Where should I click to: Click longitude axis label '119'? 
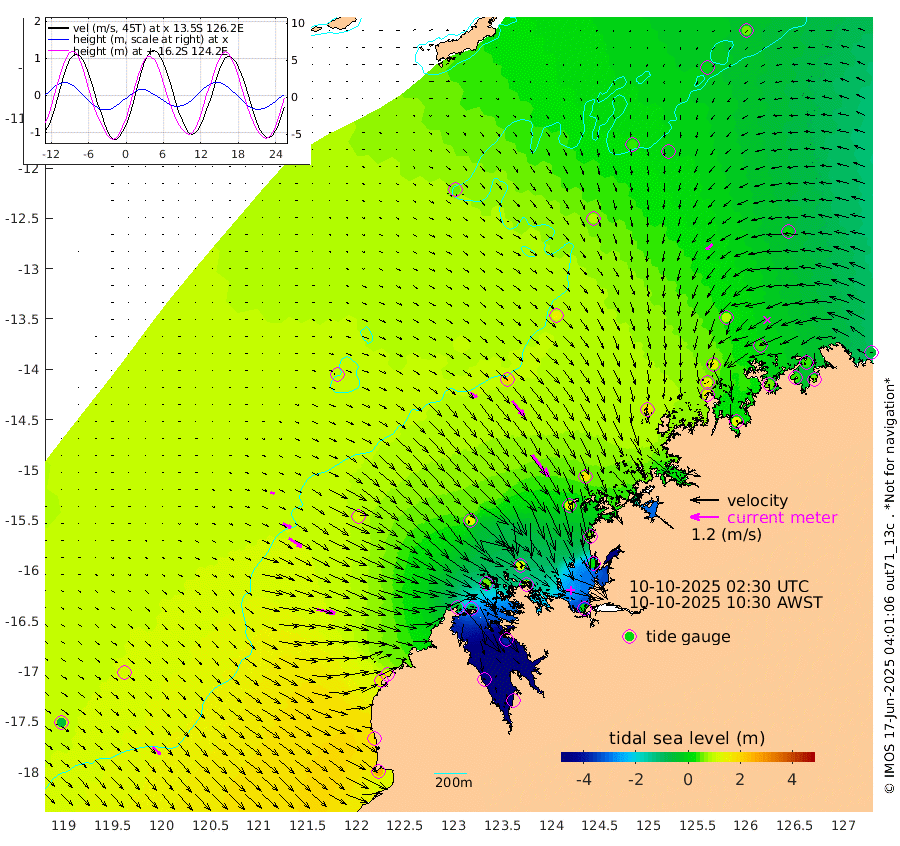pos(63,825)
